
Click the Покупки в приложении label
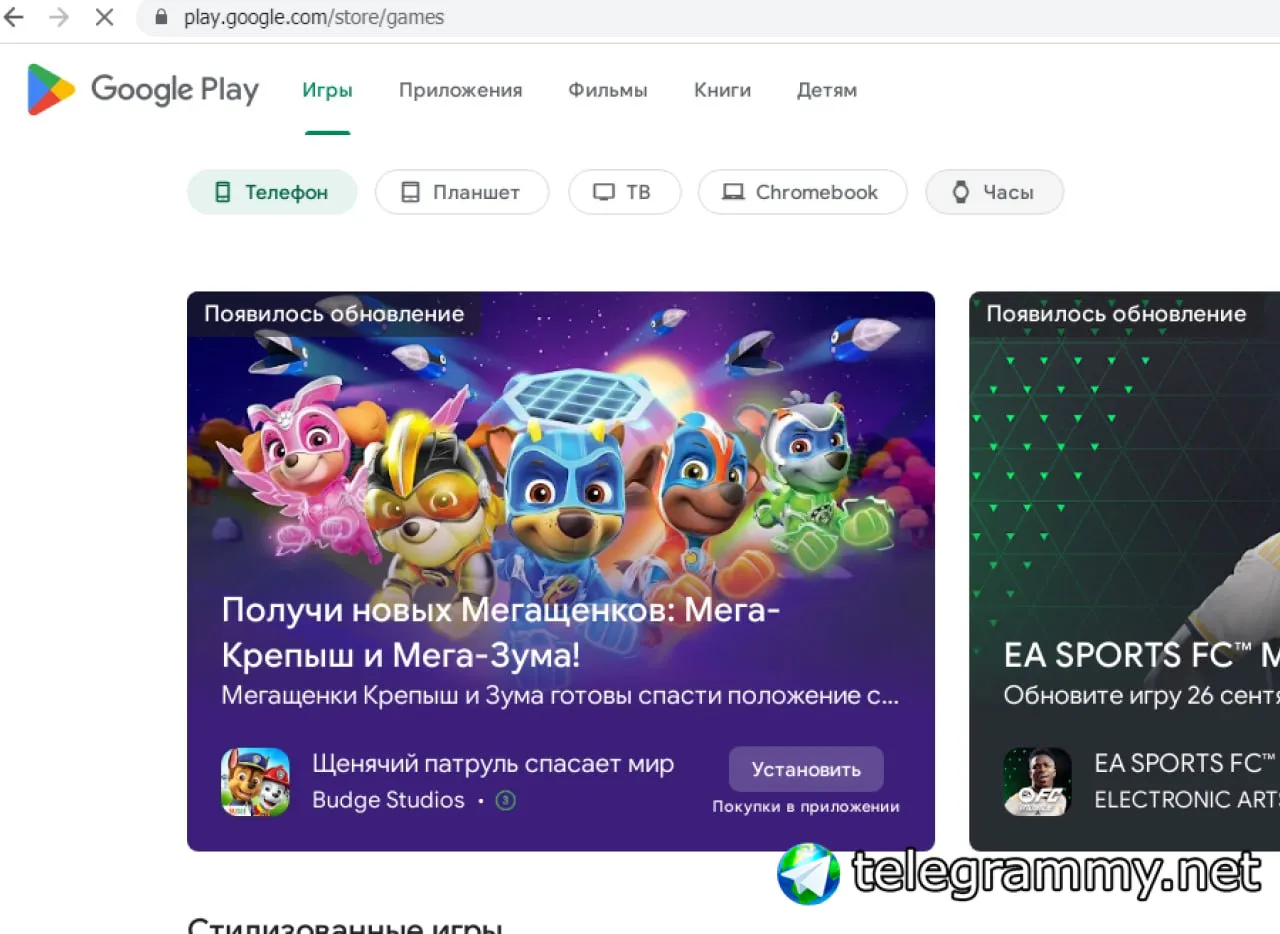[806, 807]
